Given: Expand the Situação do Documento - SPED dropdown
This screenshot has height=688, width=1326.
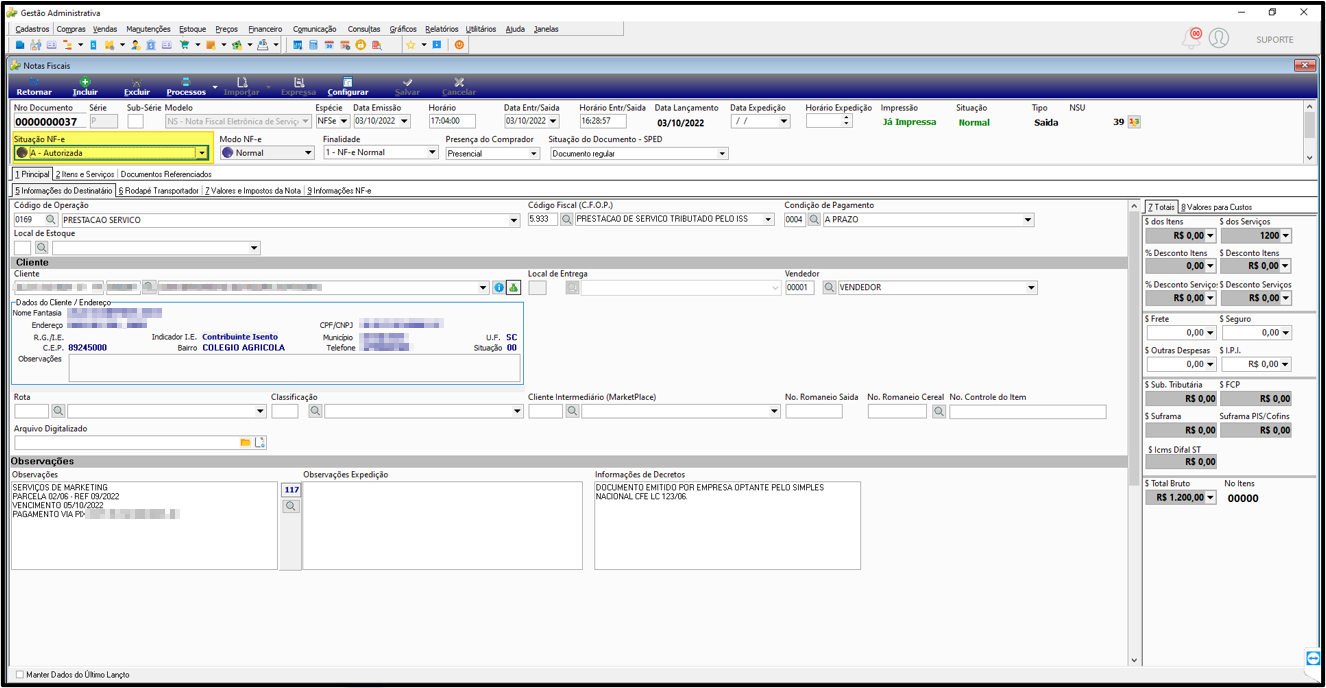Looking at the screenshot, I should pyautogui.click(x=722, y=154).
